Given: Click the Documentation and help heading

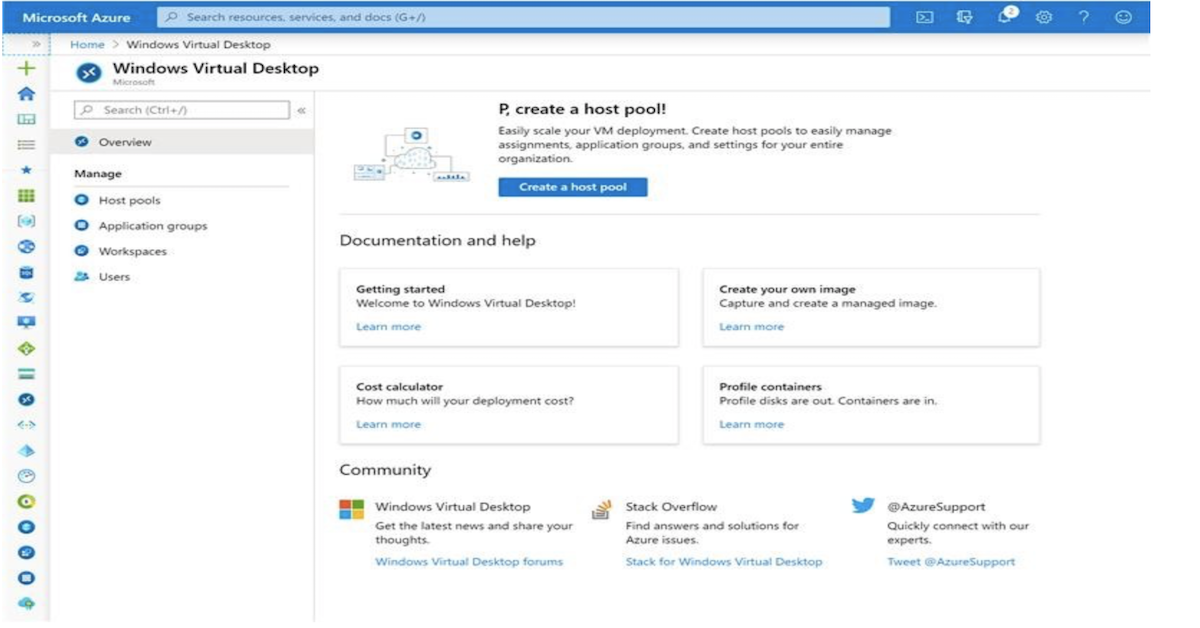Looking at the screenshot, I should (x=437, y=241).
